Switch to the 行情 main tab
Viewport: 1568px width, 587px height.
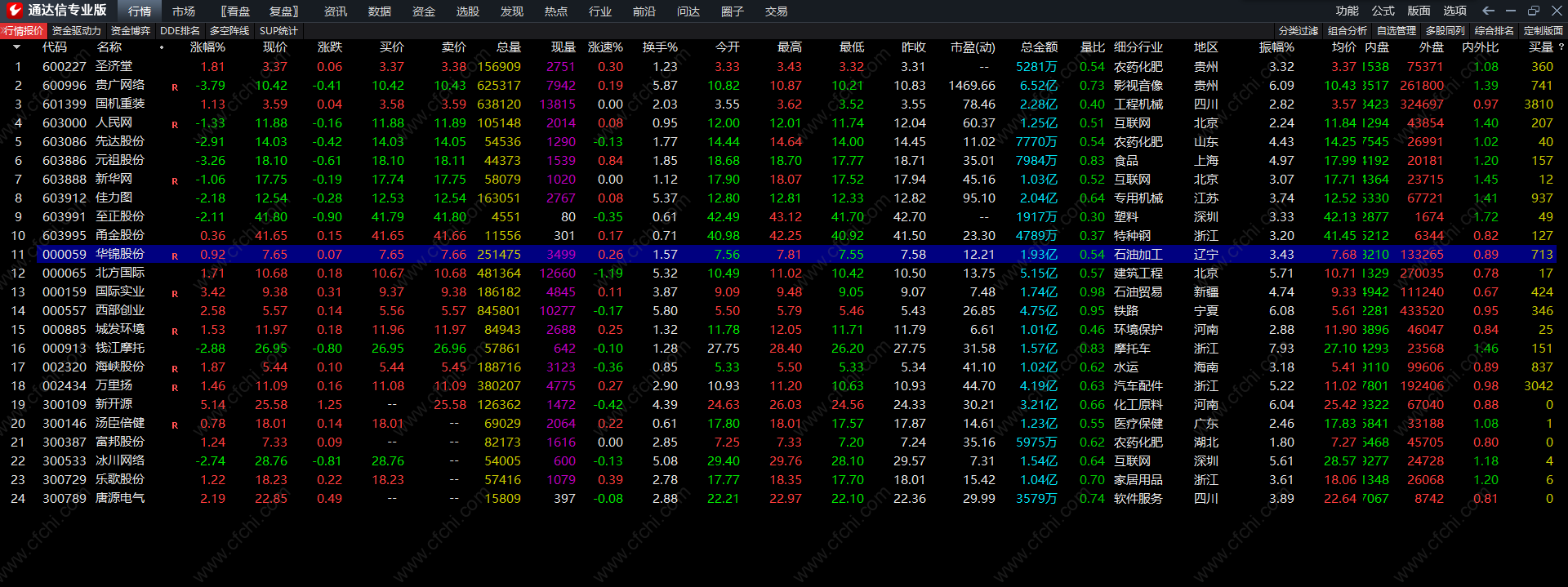coord(140,11)
